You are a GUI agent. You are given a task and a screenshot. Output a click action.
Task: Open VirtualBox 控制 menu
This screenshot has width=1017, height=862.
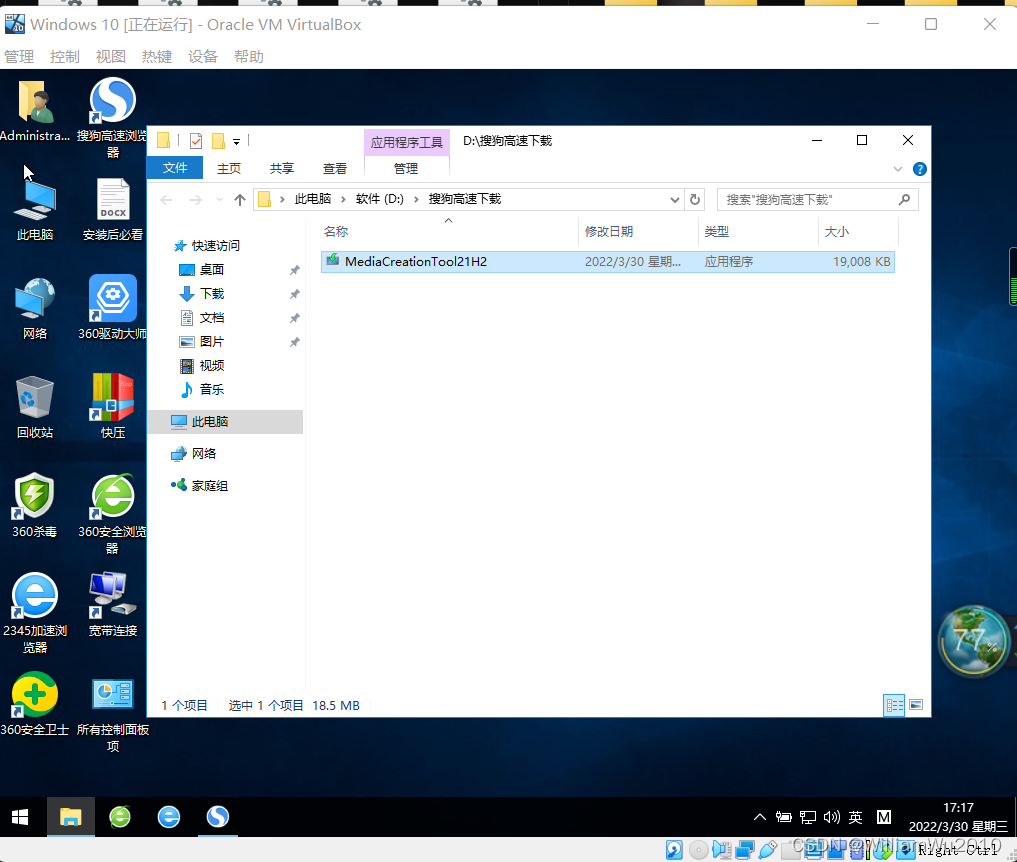pyautogui.click(x=64, y=57)
